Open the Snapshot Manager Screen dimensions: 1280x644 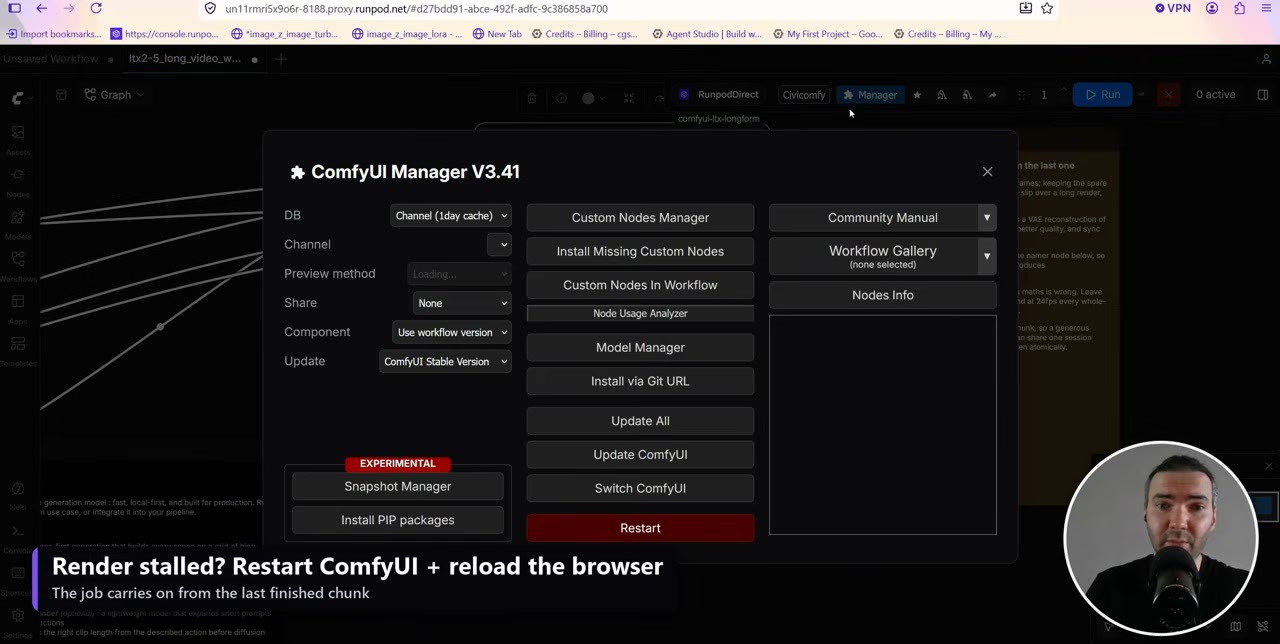point(397,486)
